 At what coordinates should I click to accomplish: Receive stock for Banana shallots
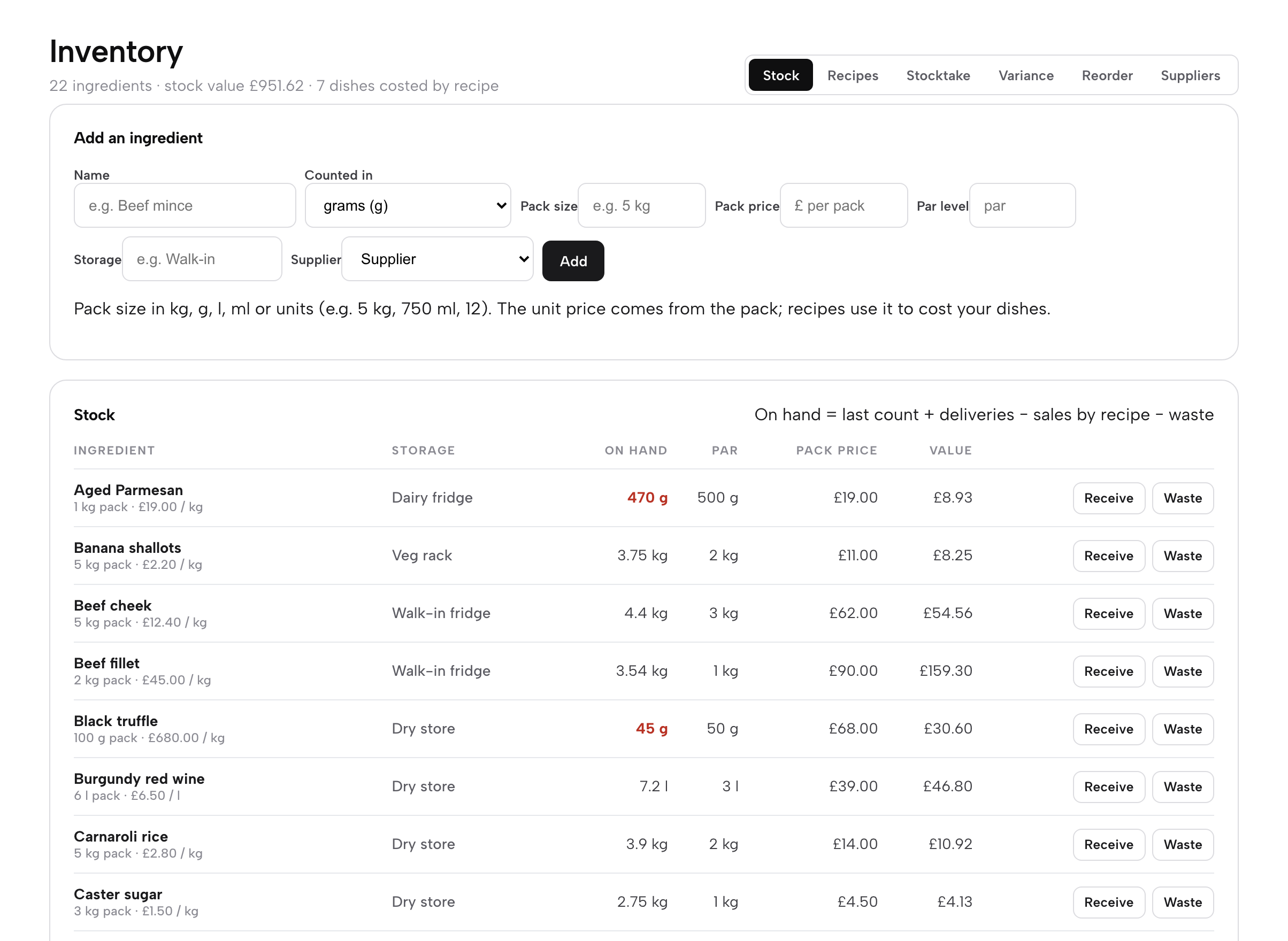pyautogui.click(x=1108, y=556)
